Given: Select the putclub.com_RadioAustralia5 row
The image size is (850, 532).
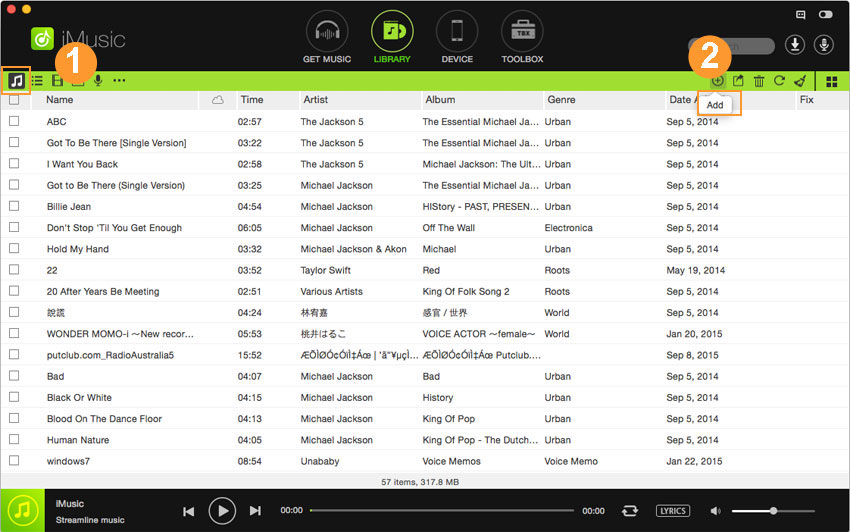Looking at the screenshot, I should tap(425, 355).
